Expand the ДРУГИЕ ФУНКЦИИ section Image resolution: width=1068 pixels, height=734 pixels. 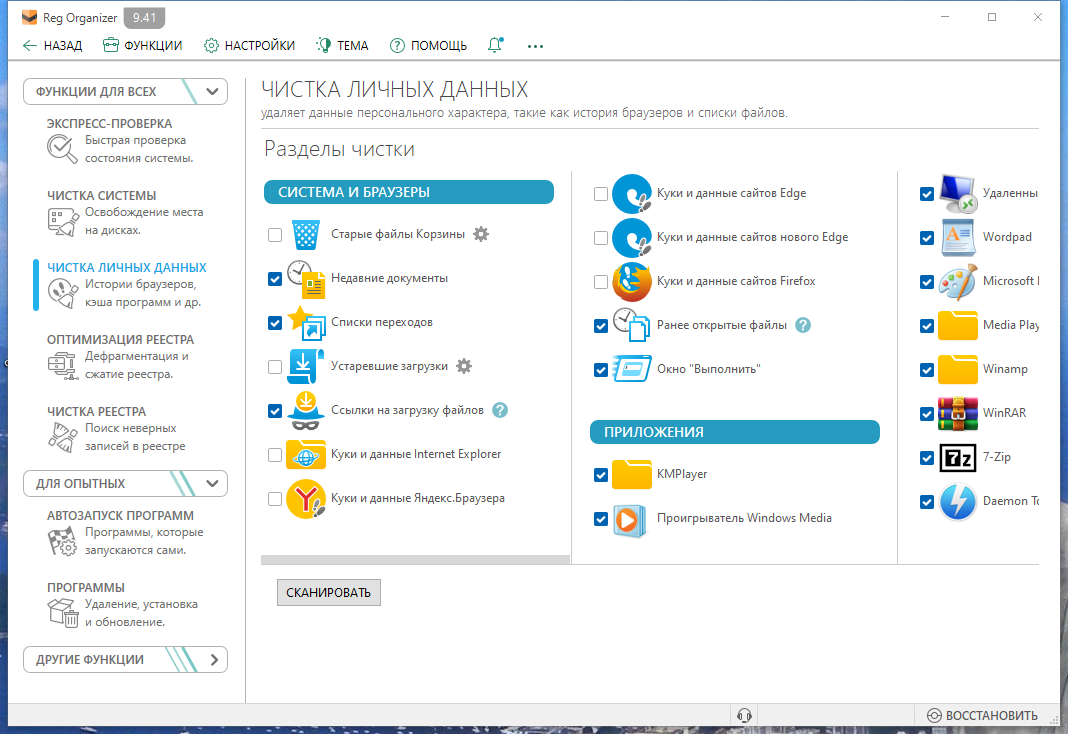click(214, 660)
